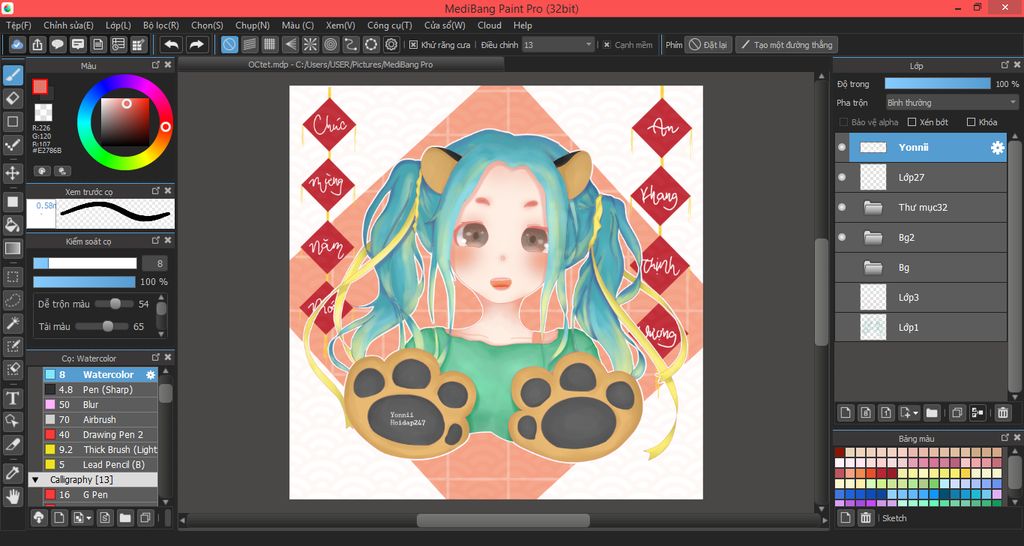The height and width of the screenshot is (546, 1024).
Task: Hide the Yonnii layer
Action: [842, 148]
